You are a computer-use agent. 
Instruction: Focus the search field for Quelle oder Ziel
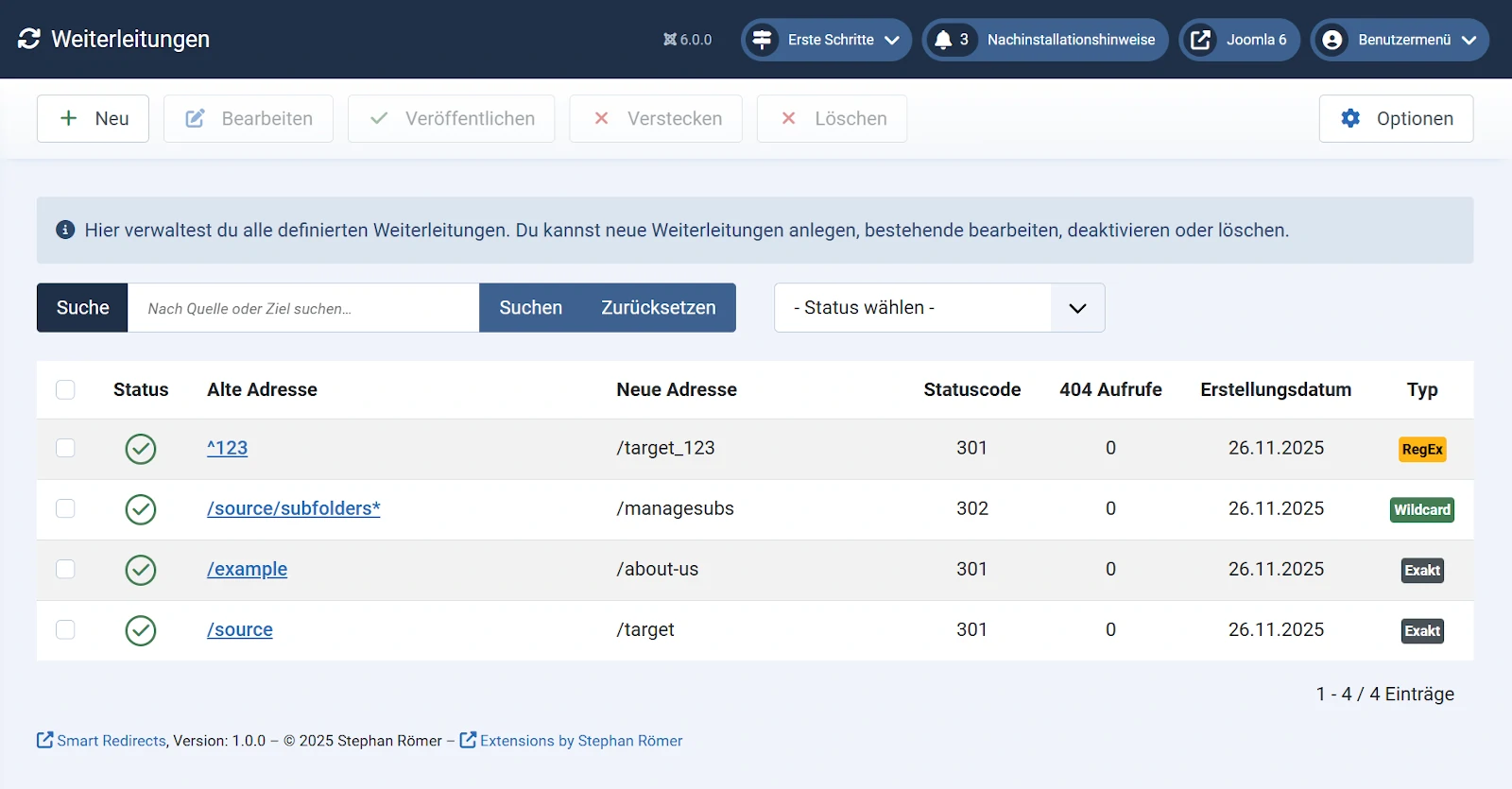pos(302,308)
